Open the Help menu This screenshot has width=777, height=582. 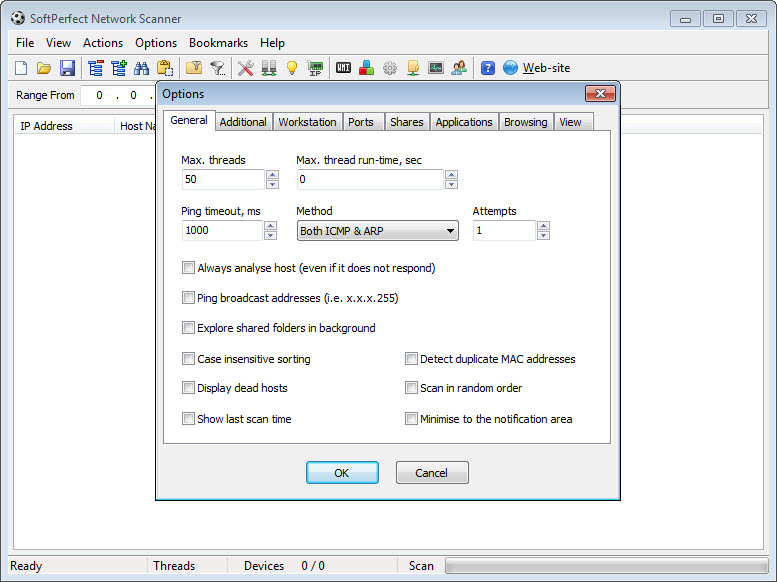[x=272, y=43]
